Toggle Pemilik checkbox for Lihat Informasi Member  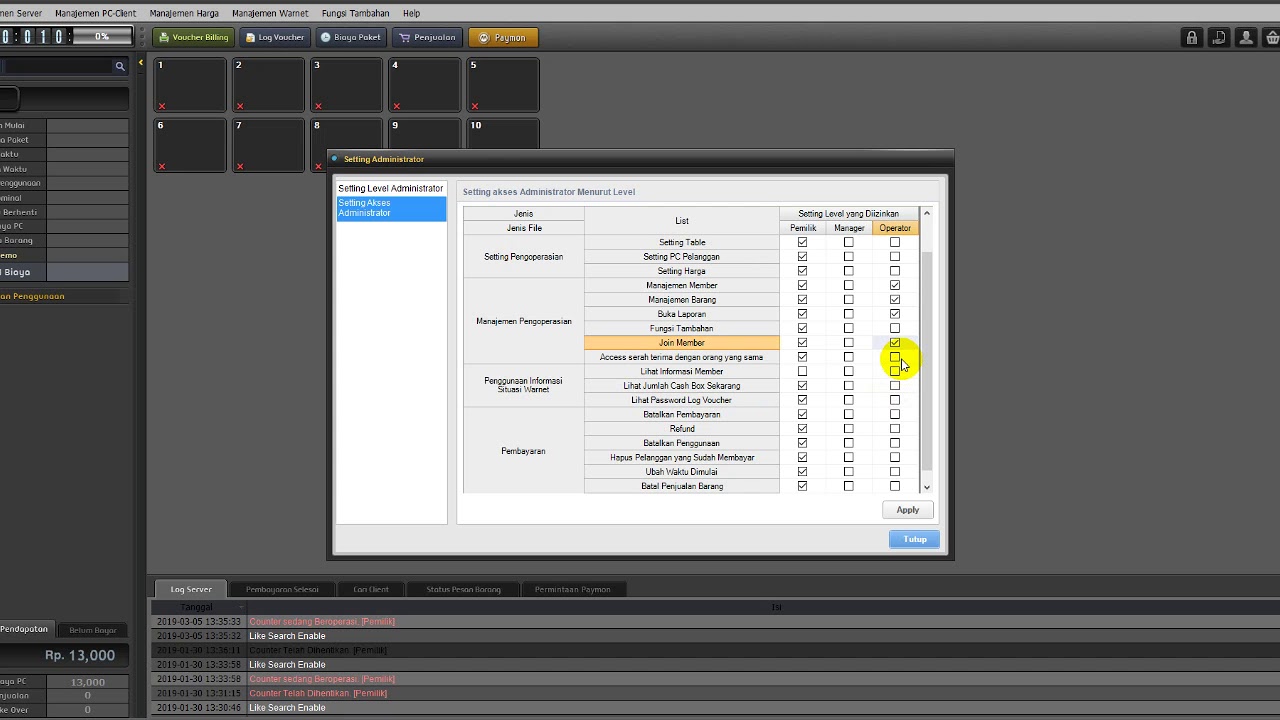802,371
